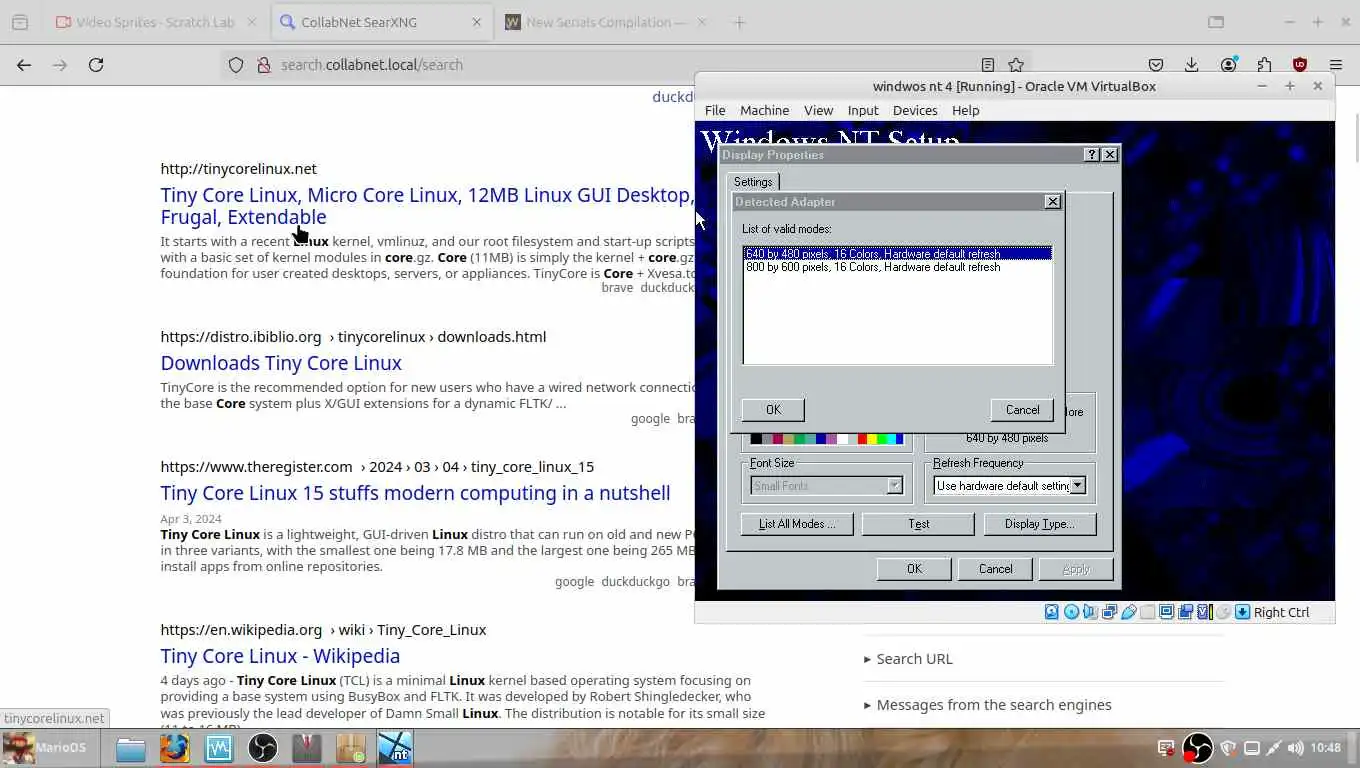Open the system monitor taskbar icon
Viewport: 1360px width, 768px height.
(x=219, y=748)
